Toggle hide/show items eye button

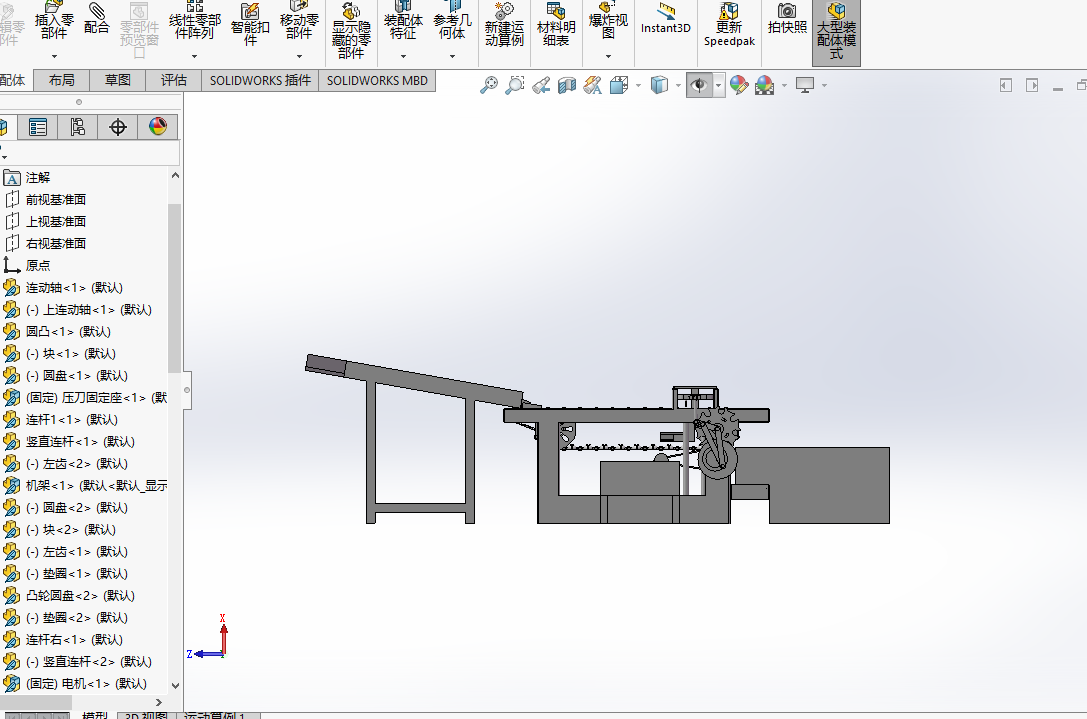tap(699, 86)
